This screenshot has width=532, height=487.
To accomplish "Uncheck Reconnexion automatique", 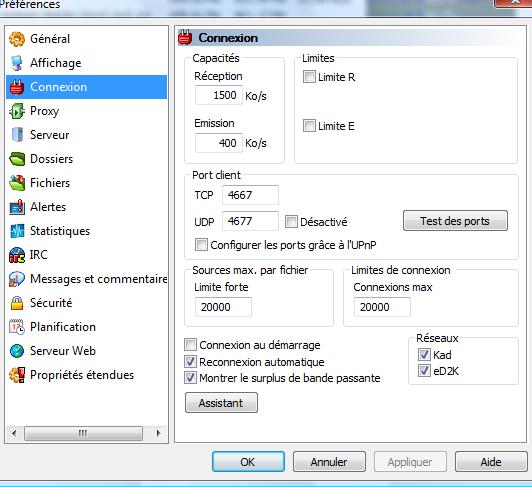I will [190, 361].
